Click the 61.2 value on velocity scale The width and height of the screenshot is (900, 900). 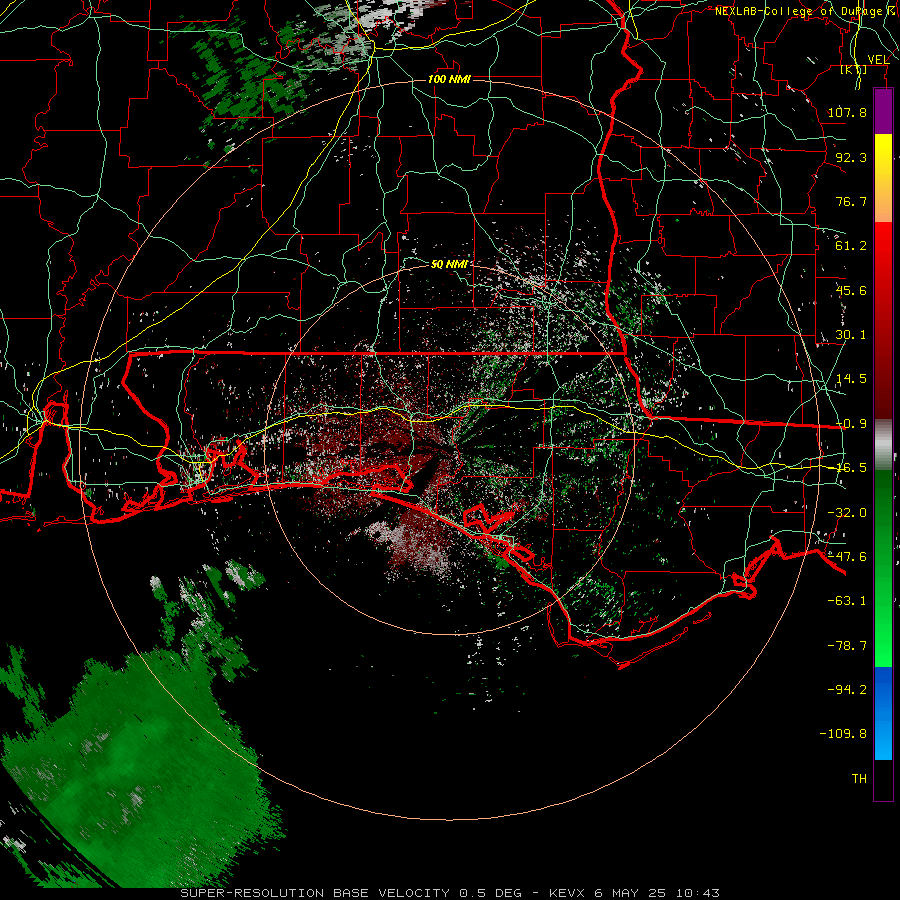(x=851, y=246)
